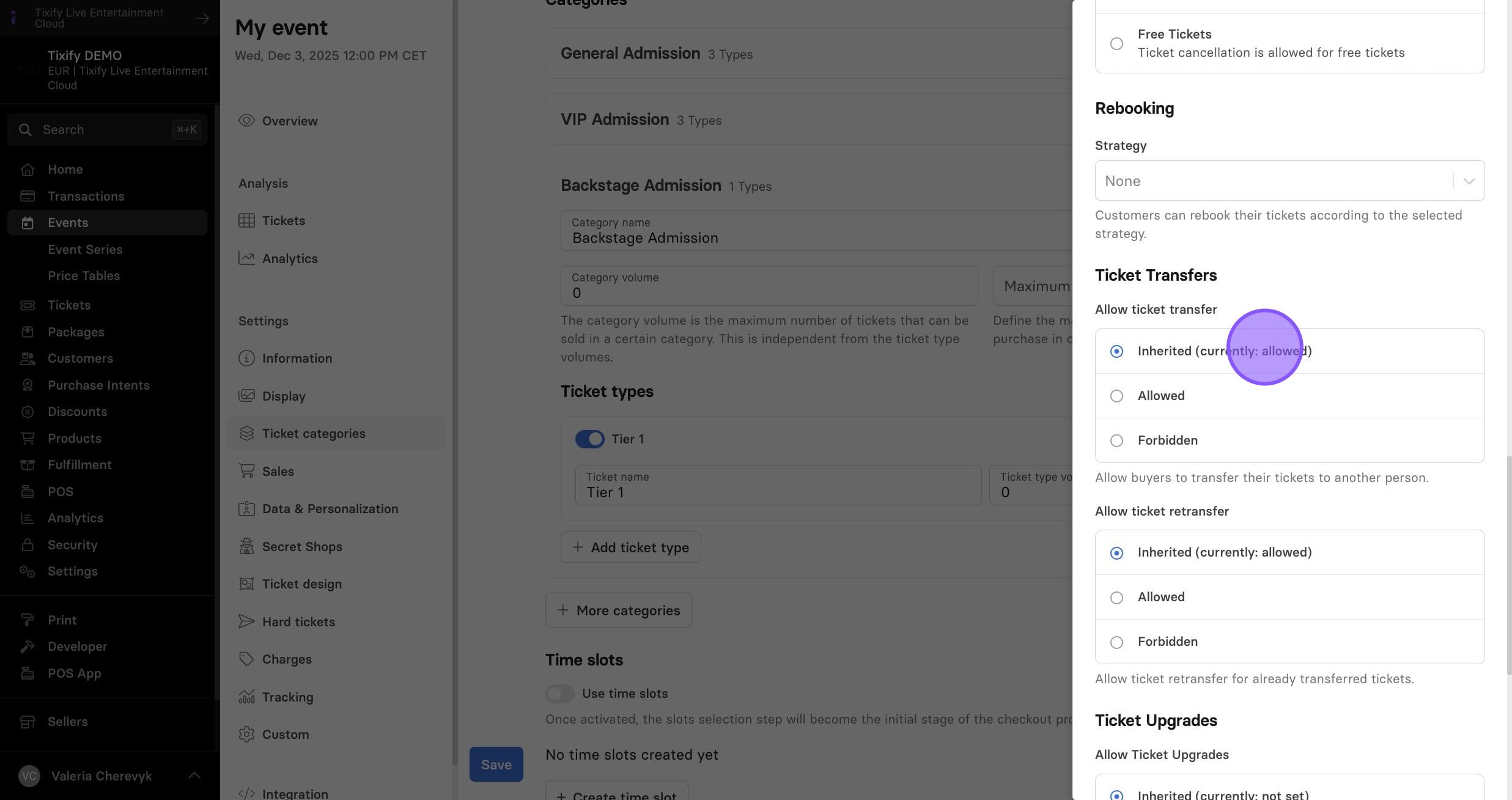Expand the Valeria Cherevyk user menu chevron
This screenshot has width=1512, height=800.
pyautogui.click(x=194, y=776)
